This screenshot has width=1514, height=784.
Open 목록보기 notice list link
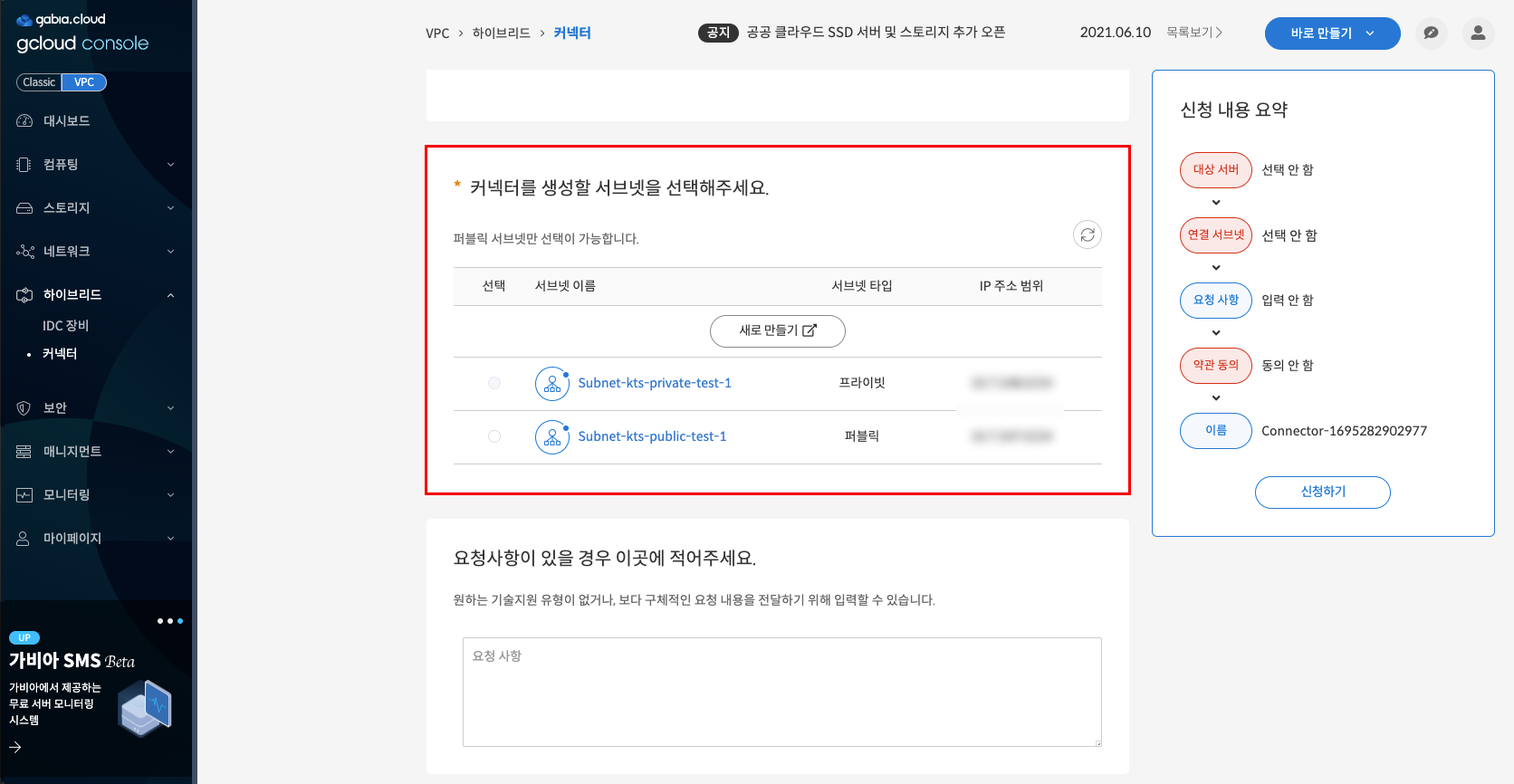tap(1193, 33)
